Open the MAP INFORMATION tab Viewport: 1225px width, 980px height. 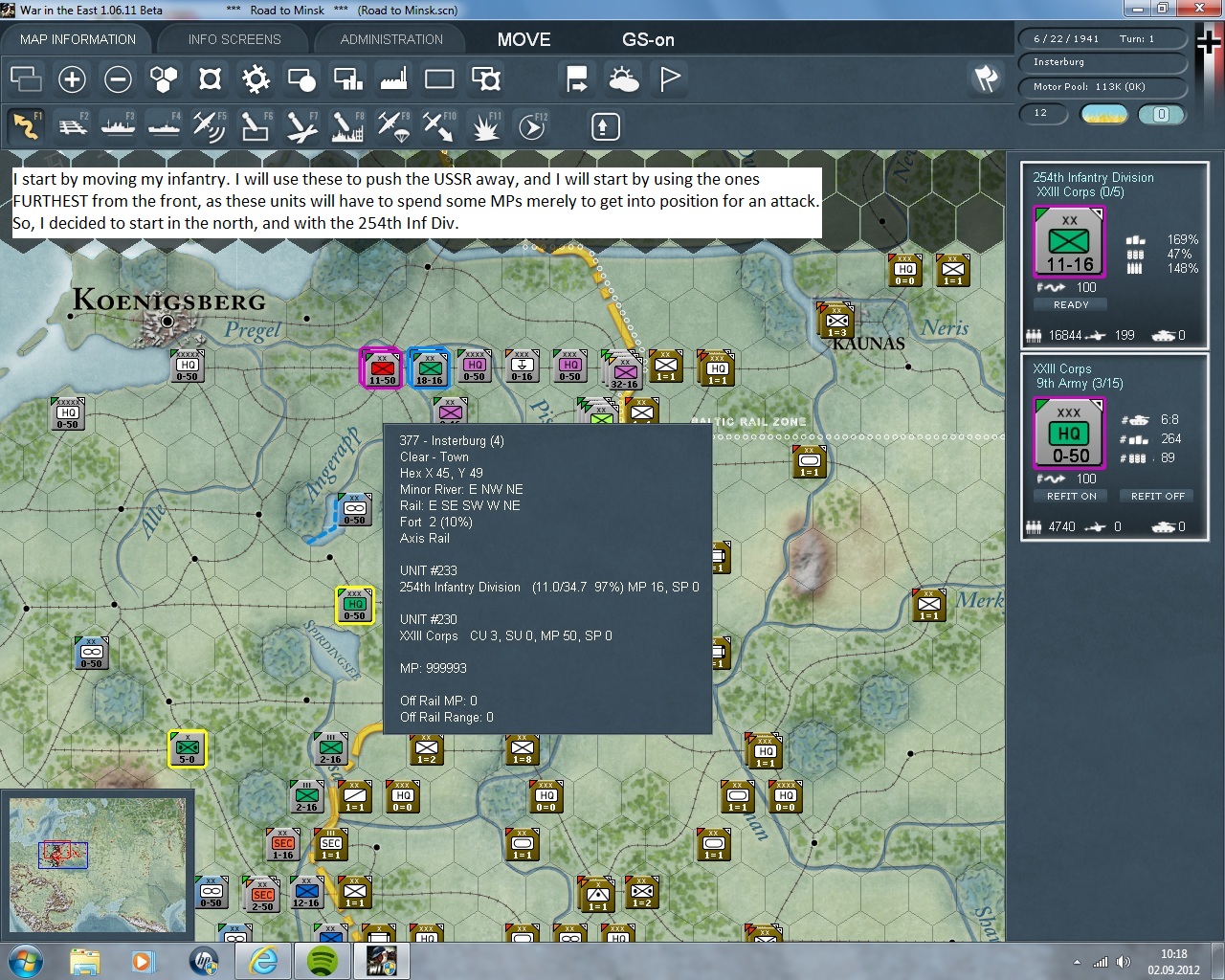78,39
